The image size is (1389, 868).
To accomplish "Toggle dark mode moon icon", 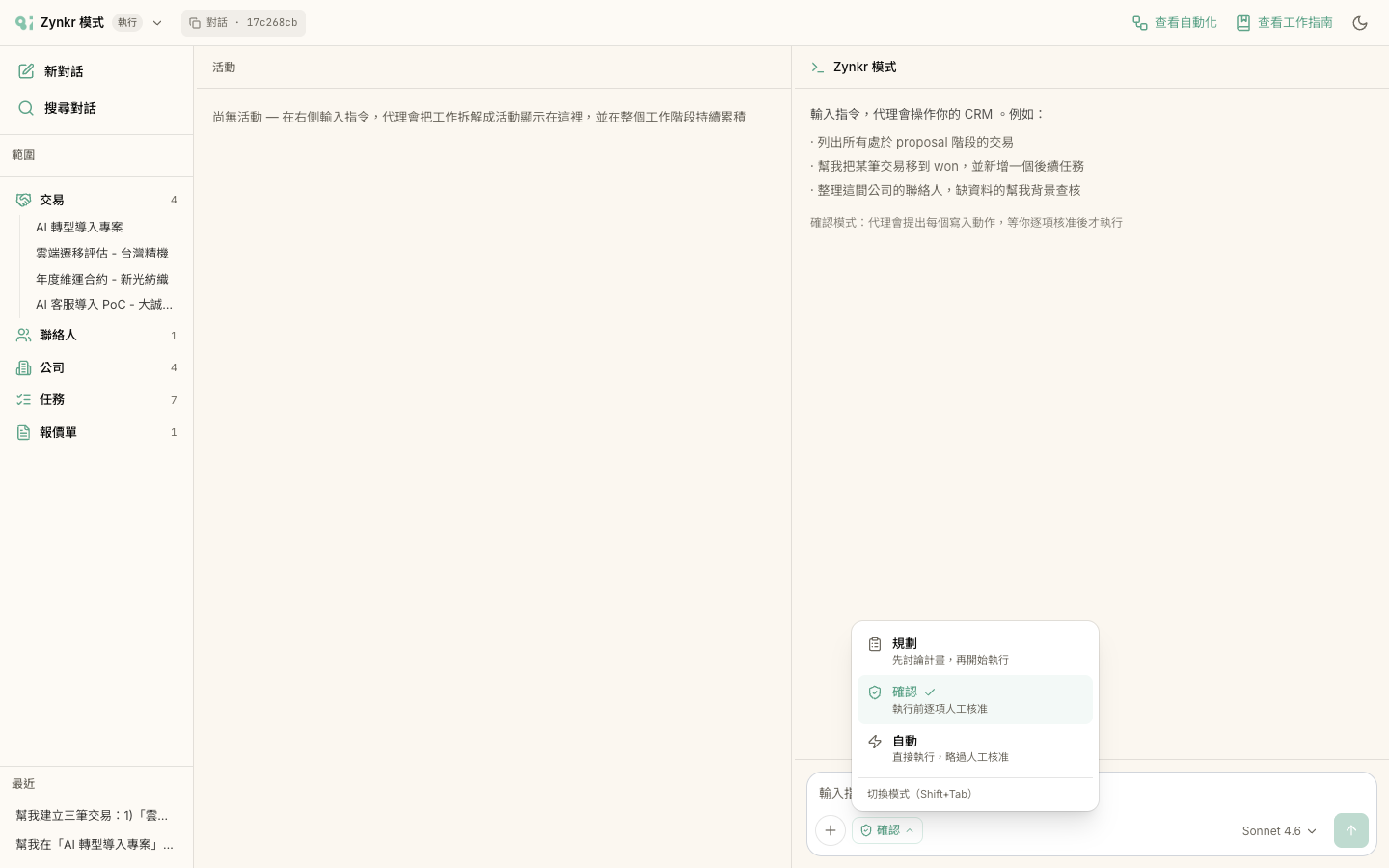I will [1360, 23].
